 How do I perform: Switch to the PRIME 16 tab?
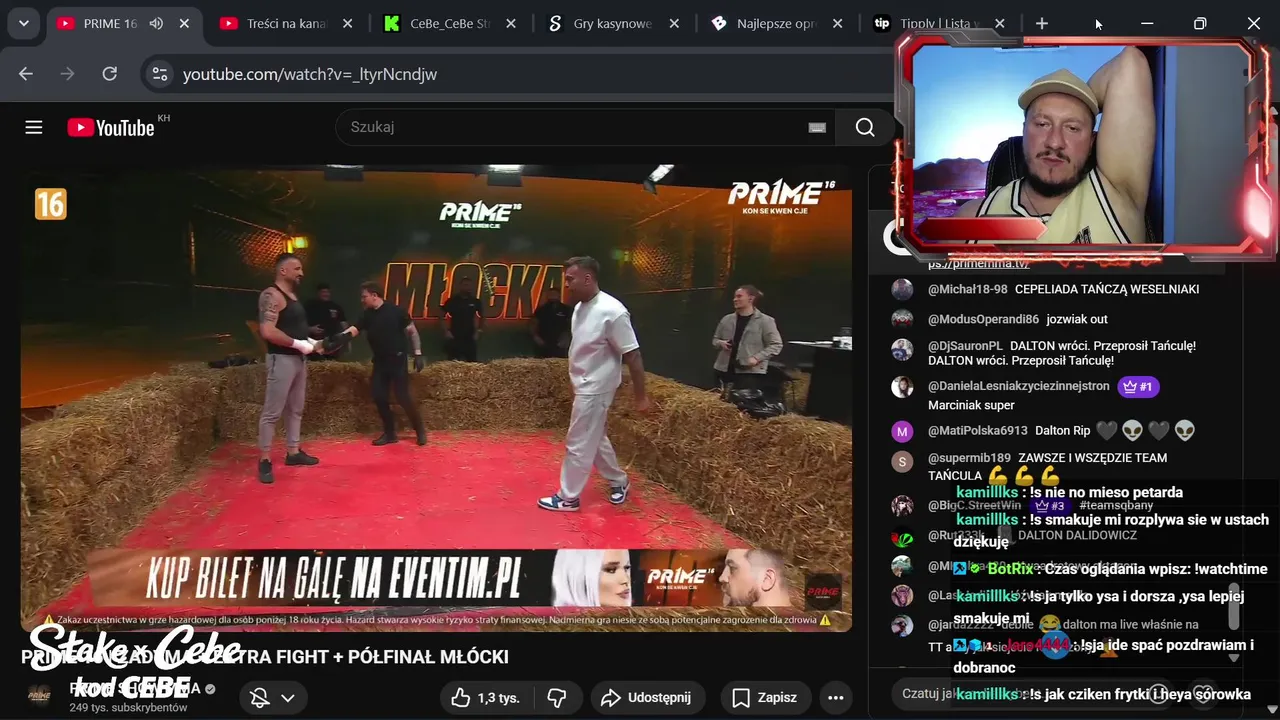click(110, 23)
